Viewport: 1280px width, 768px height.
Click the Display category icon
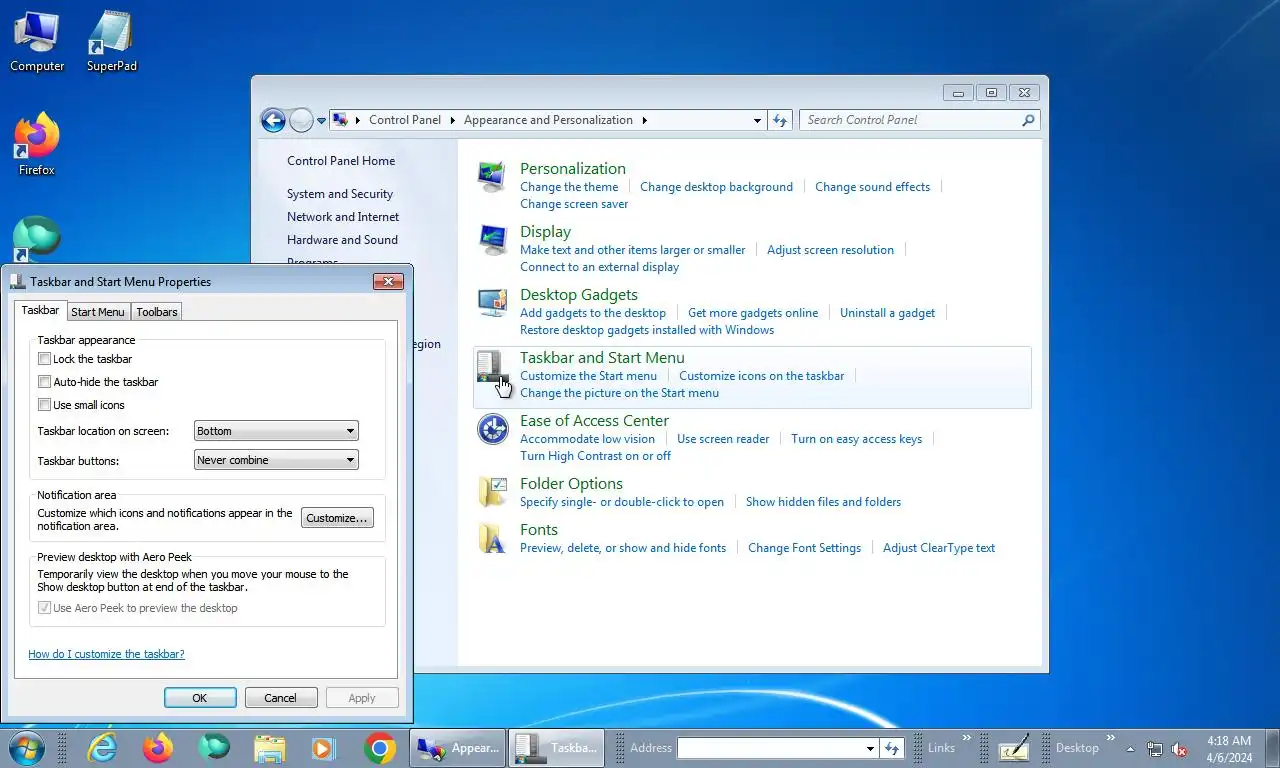[x=492, y=240]
